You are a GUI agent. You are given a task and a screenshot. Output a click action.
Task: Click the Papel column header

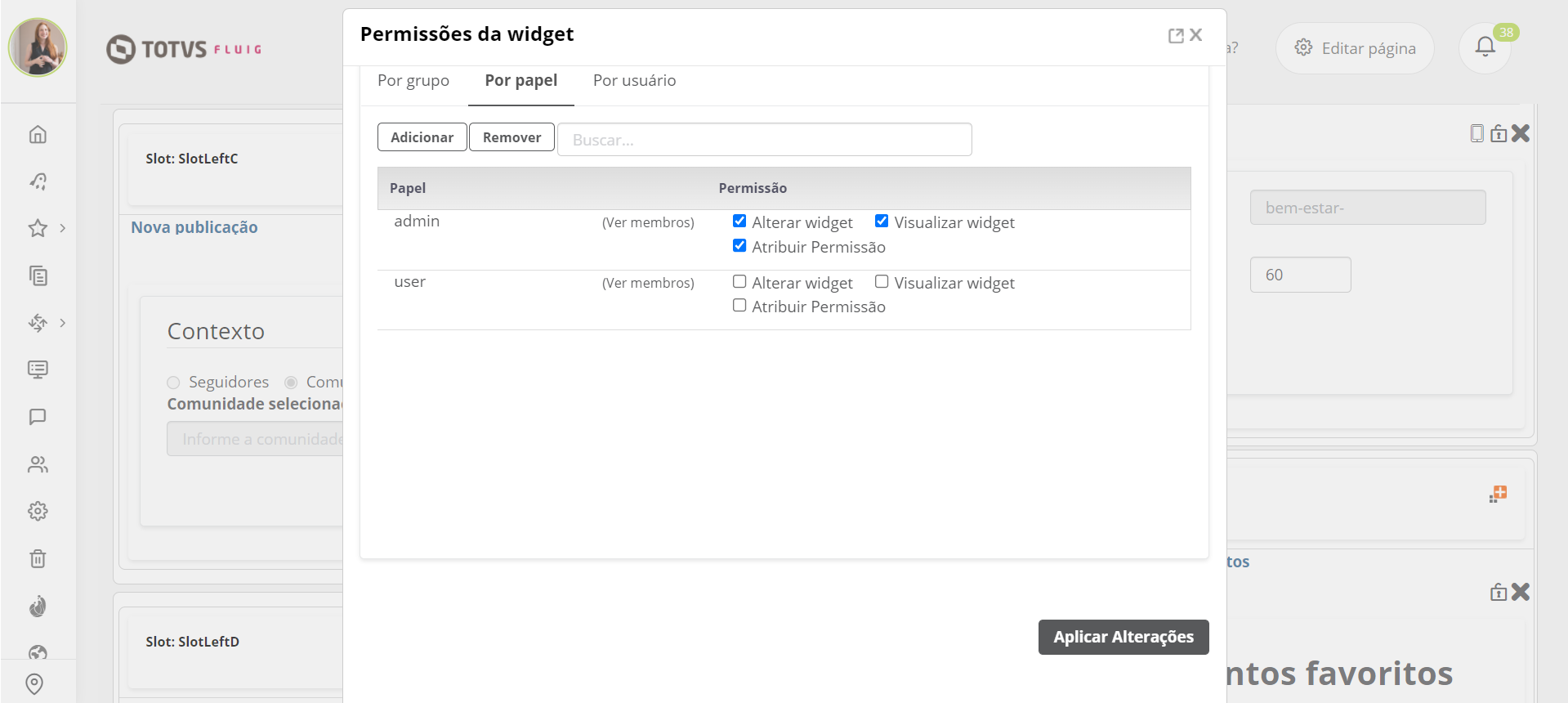408,188
